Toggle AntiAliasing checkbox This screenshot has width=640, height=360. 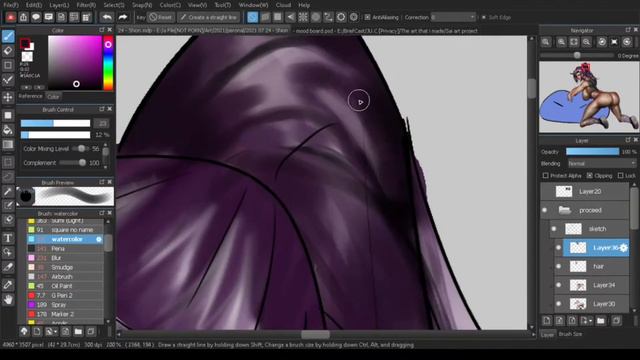[367, 17]
